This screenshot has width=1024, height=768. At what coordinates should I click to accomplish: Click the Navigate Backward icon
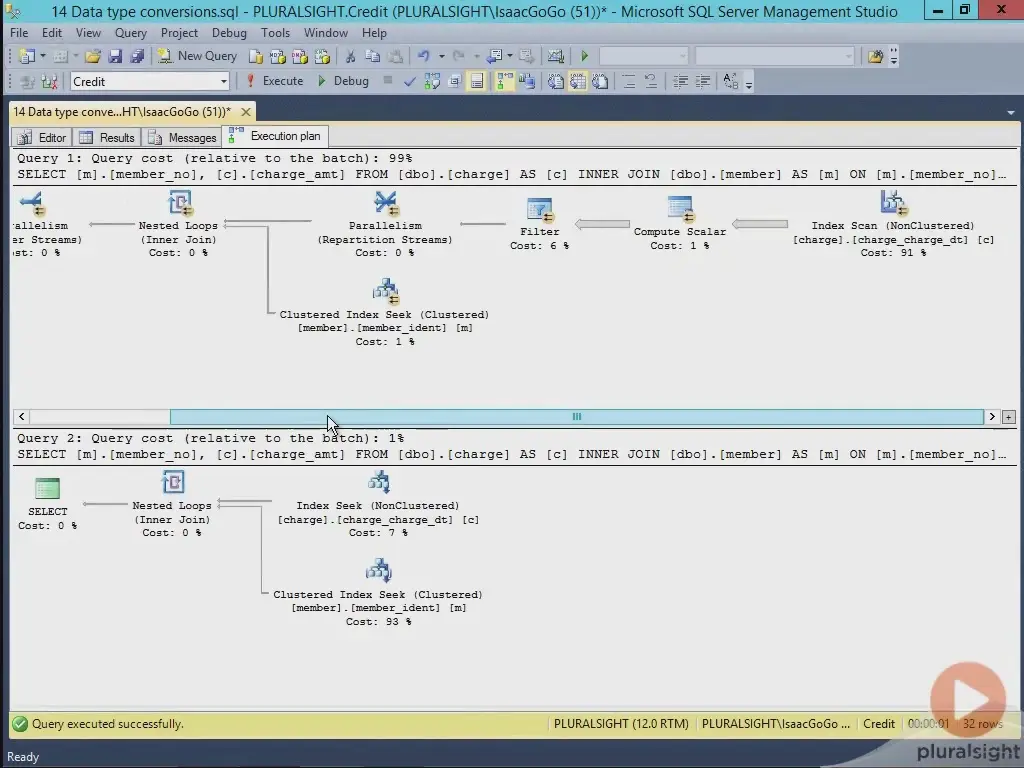point(494,56)
